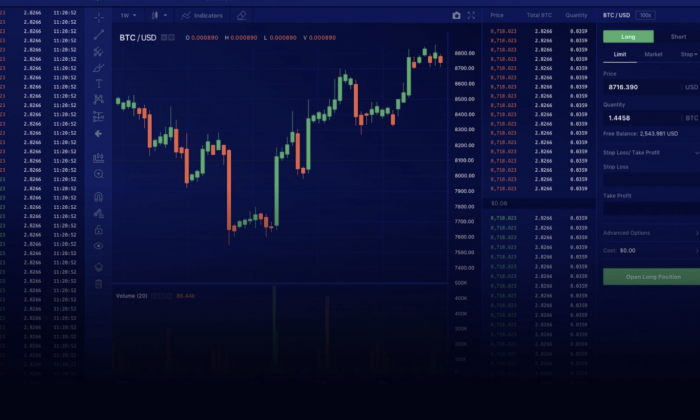Click the empty Take Profit input field
Screen dimensions: 700x420
point(651,208)
